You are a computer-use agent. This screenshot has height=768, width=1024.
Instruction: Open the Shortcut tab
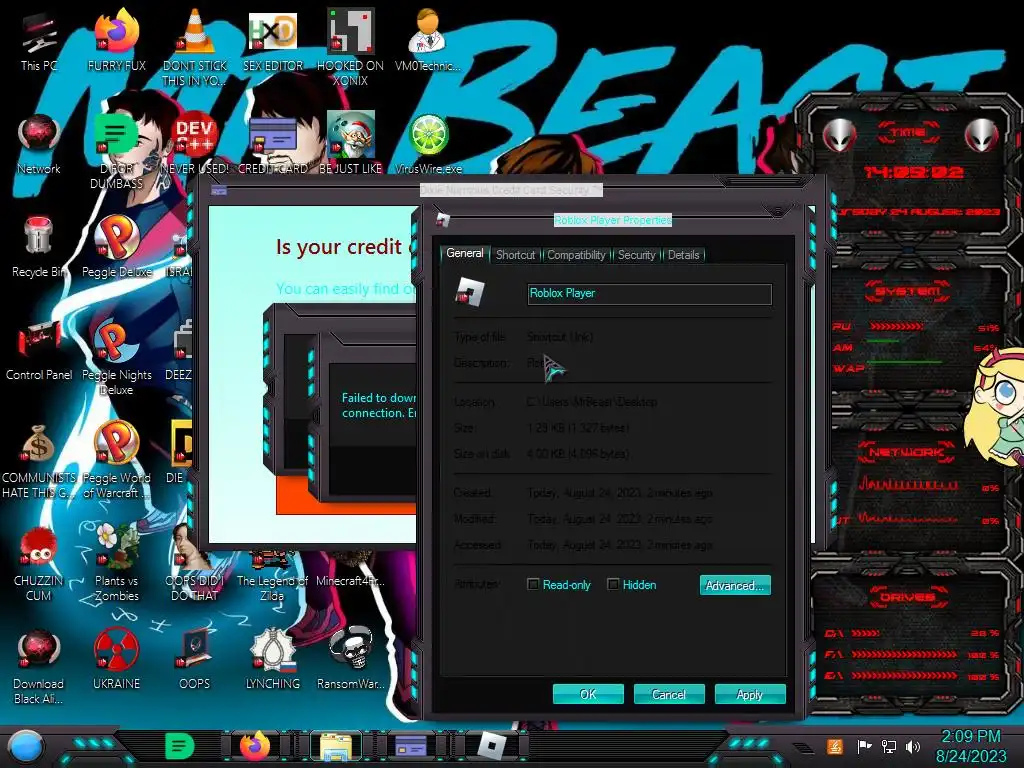click(515, 255)
